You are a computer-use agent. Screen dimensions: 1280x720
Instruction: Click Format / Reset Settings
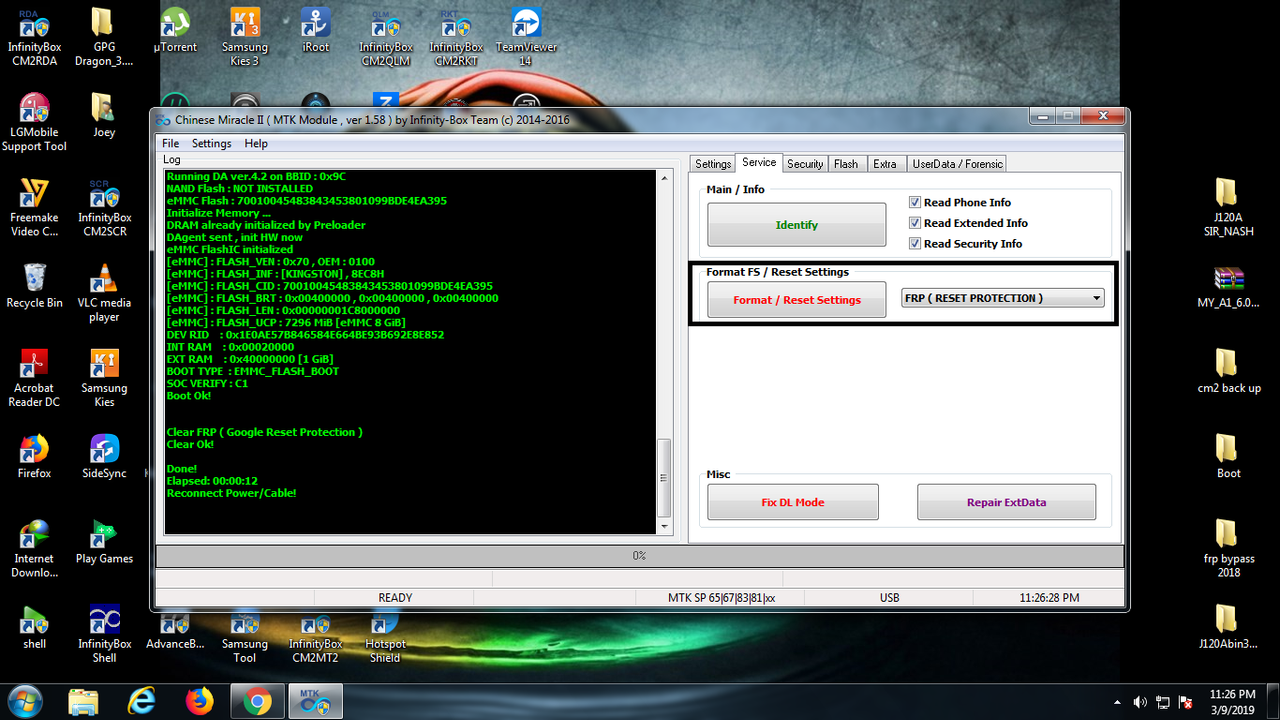[796, 299]
